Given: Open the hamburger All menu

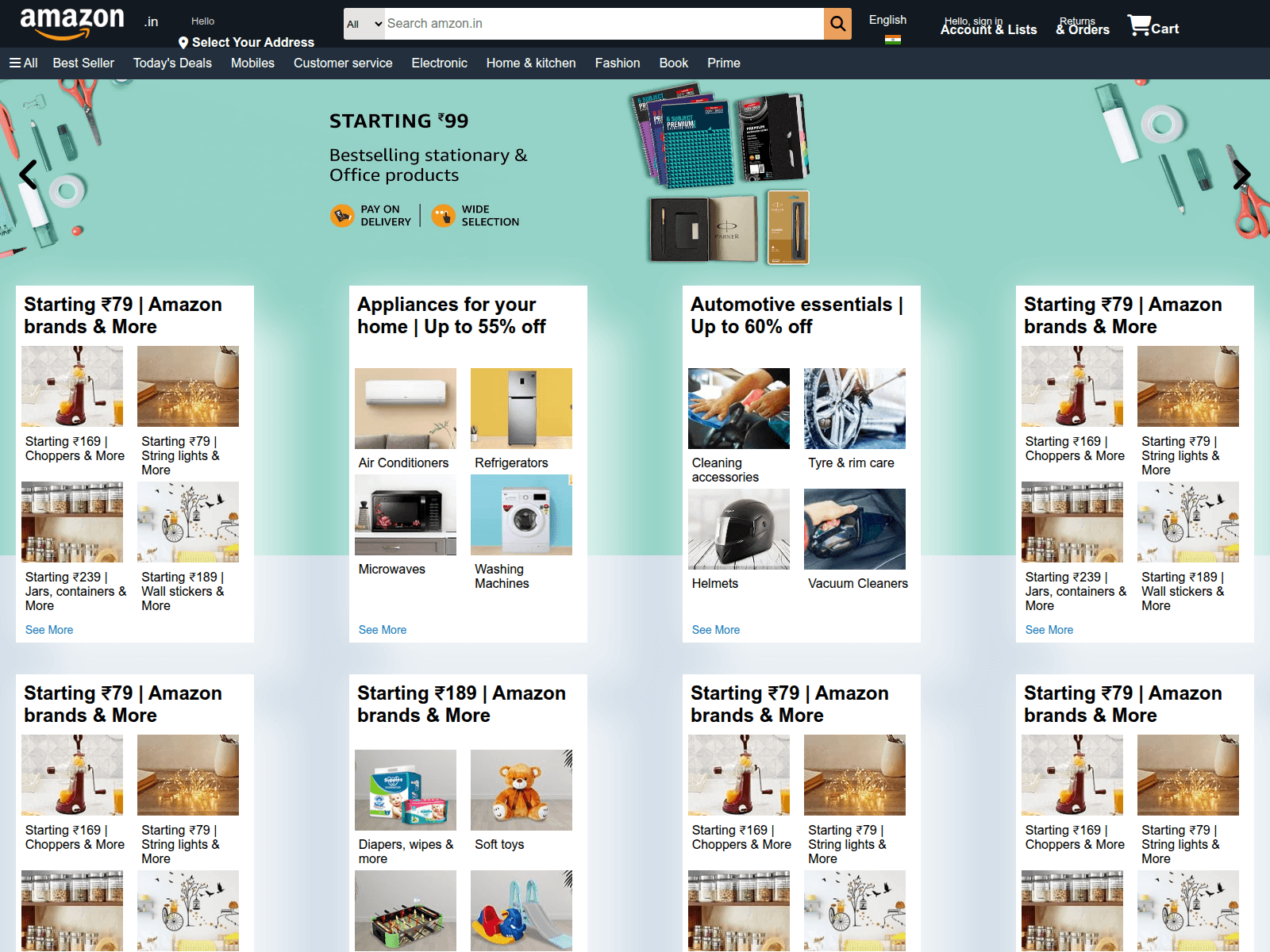Looking at the screenshot, I should click(x=23, y=63).
